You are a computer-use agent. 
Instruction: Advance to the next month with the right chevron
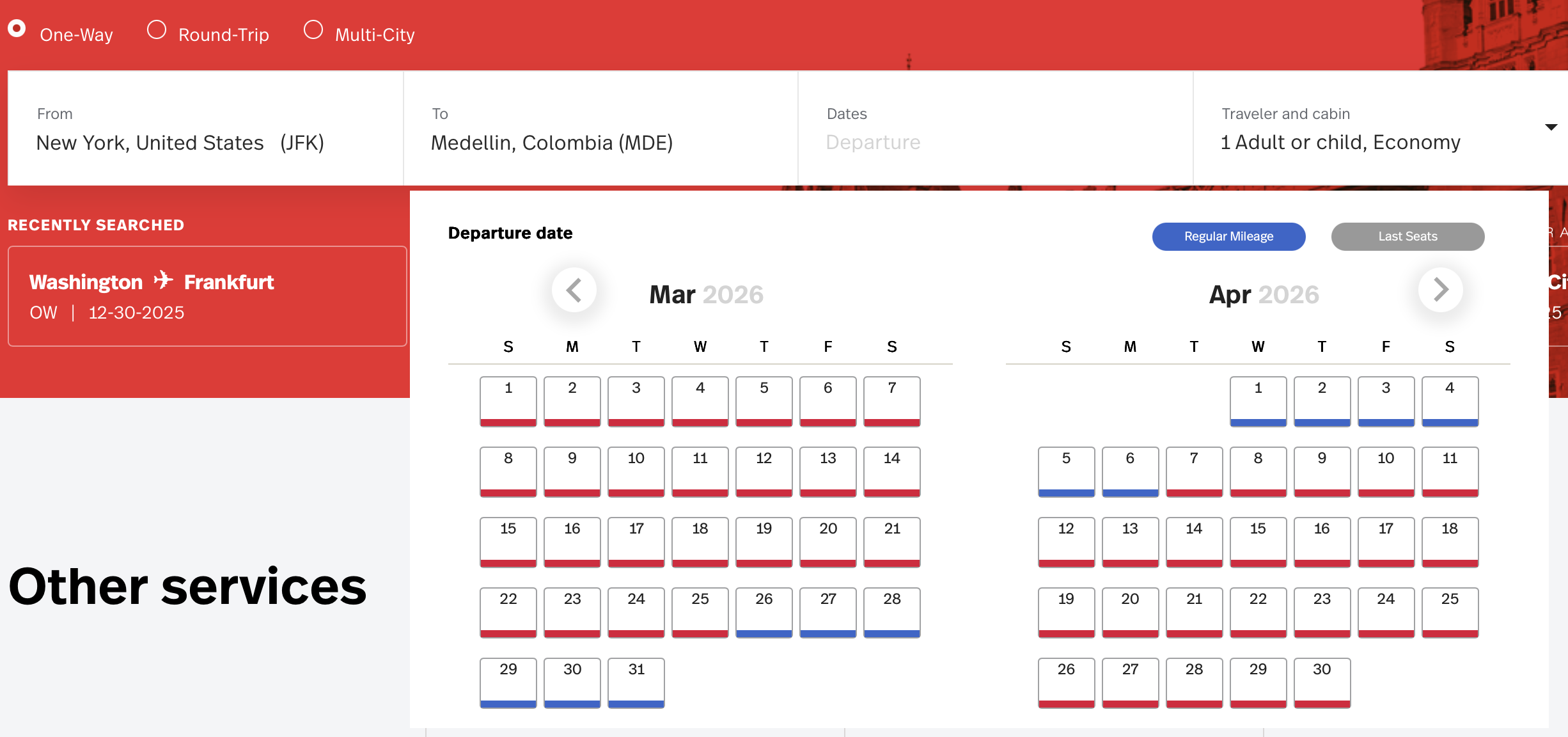pyautogui.click(x=1440, y=290)
